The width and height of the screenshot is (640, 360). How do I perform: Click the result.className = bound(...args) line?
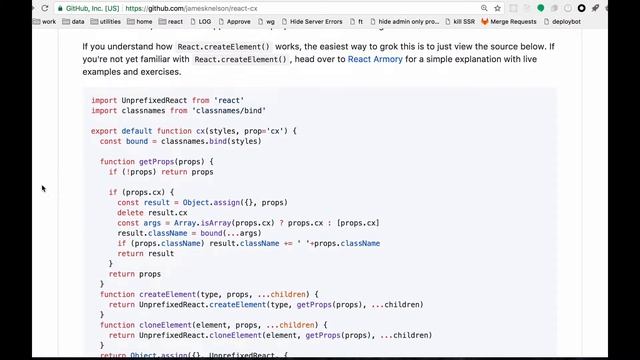point(189,233)
